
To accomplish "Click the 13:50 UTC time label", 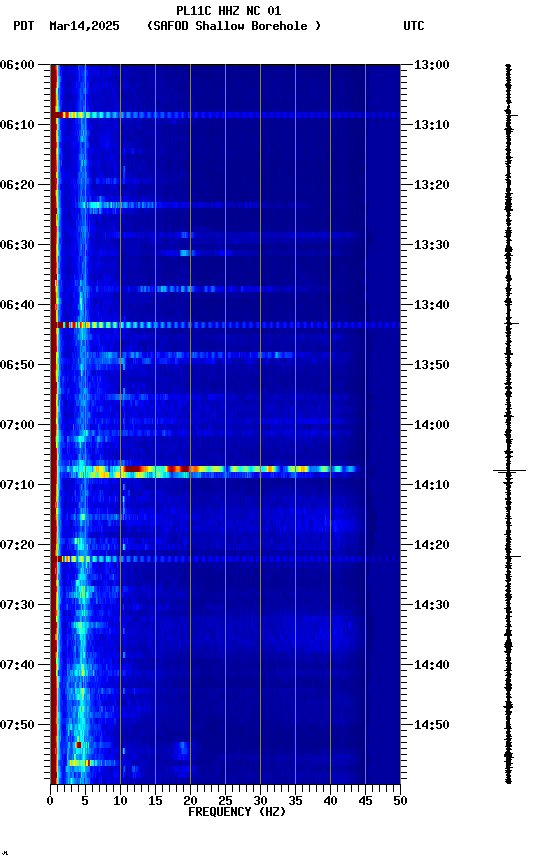I will pyautogui.click(x=432, y=365).
